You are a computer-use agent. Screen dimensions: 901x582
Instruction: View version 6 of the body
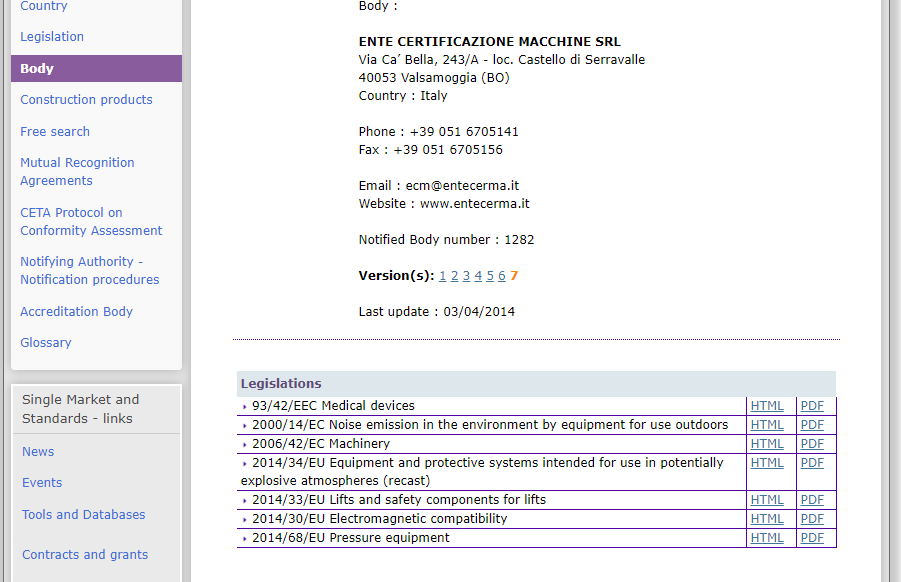tap(502, 276)
